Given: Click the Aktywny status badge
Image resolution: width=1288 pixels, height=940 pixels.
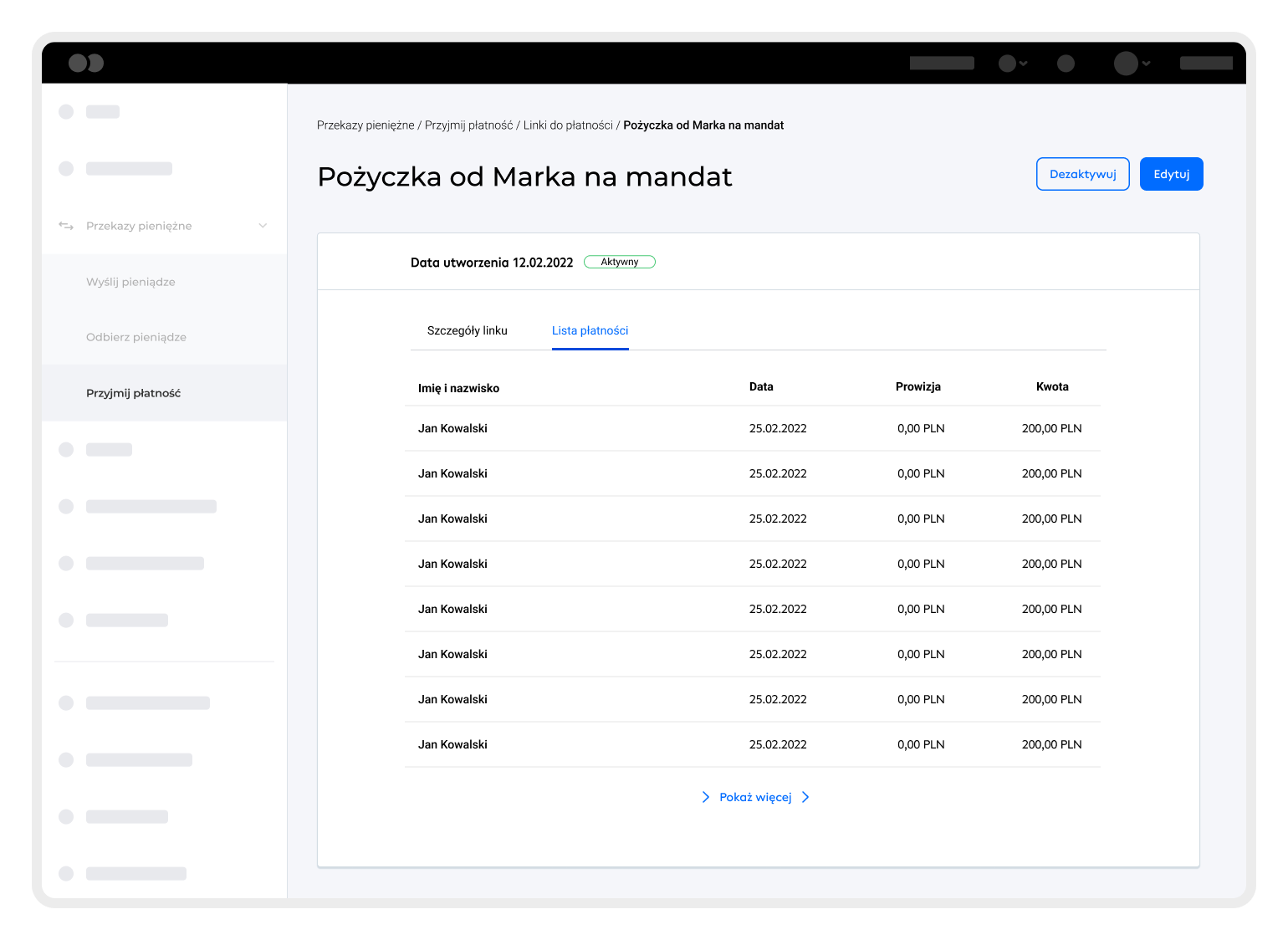Looking at the screenshot, I should point(619,262).
